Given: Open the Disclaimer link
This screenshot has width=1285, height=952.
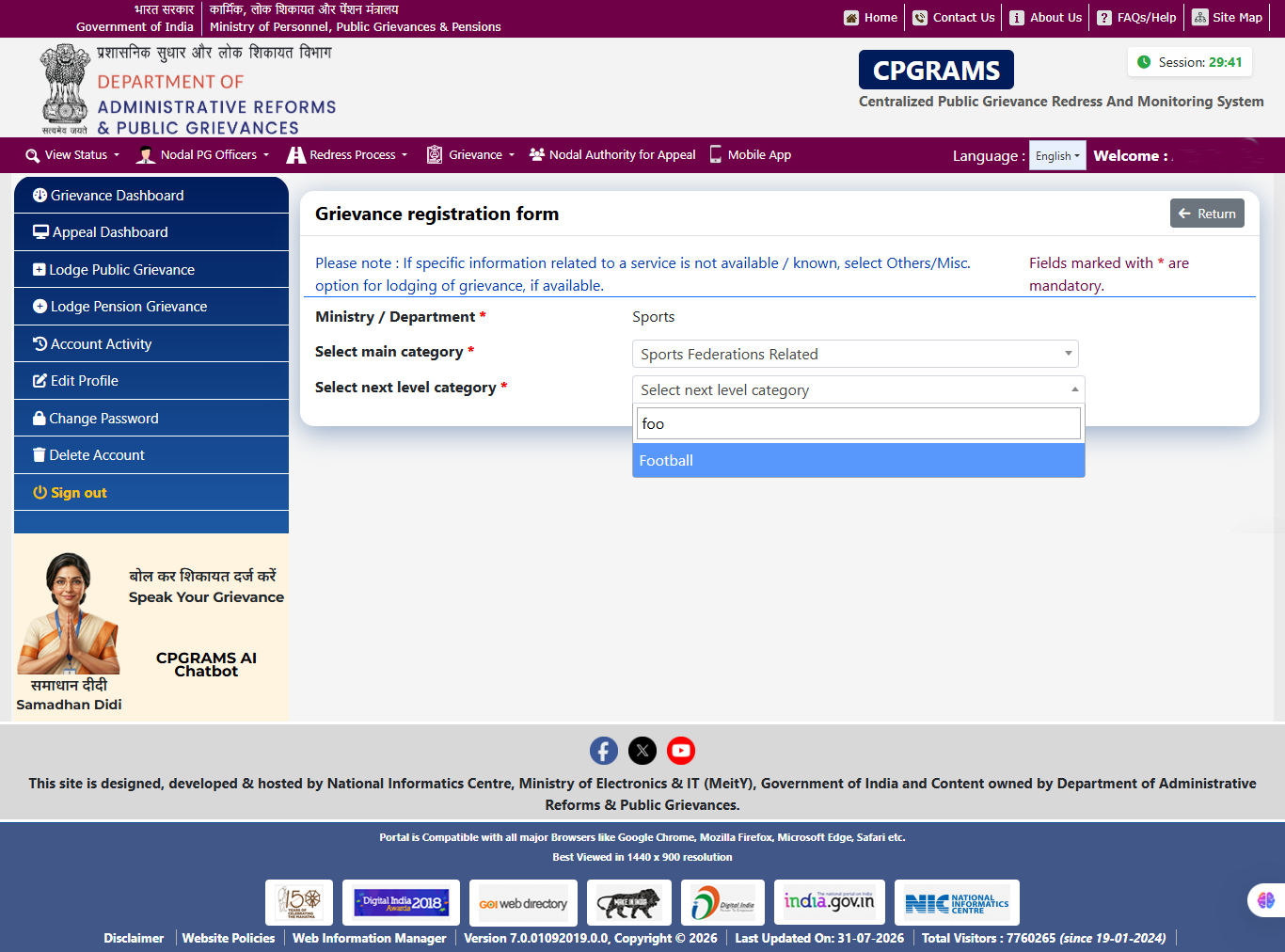Looking at the screenshot, I should (134, 938).
